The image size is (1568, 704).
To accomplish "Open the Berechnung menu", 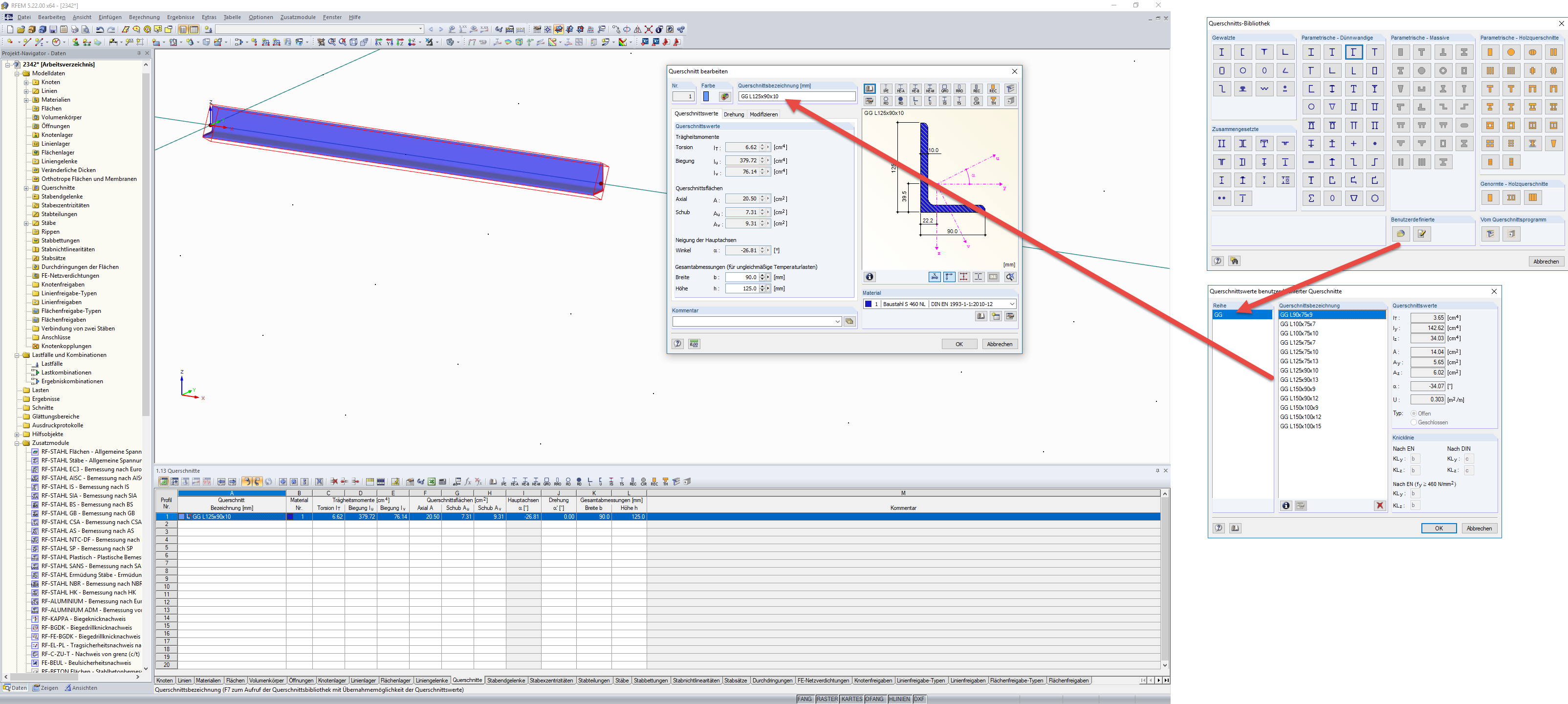I will pos(144,17).
